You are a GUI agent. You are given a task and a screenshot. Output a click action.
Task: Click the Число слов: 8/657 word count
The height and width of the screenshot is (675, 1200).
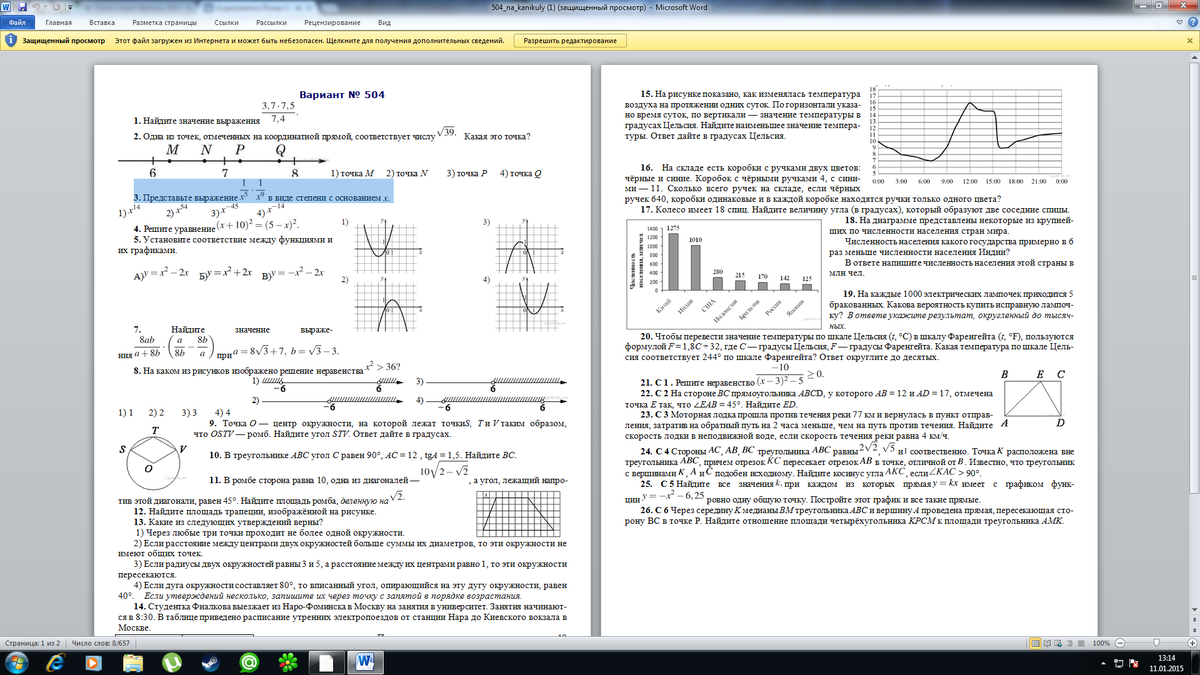[101, 643]
